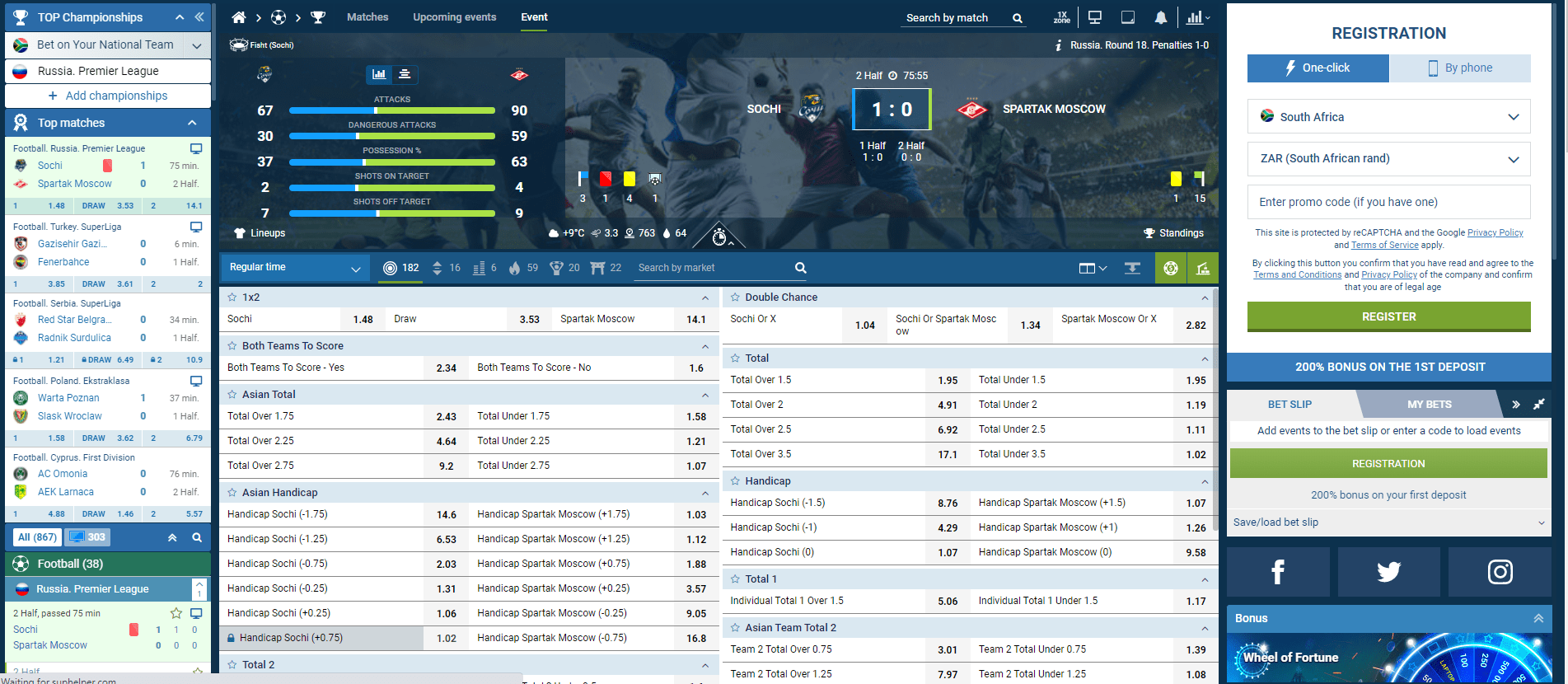Viewport: 1568px width, 684px height.
Task: Star the Asian Handicap market
Action: [232, 493]
